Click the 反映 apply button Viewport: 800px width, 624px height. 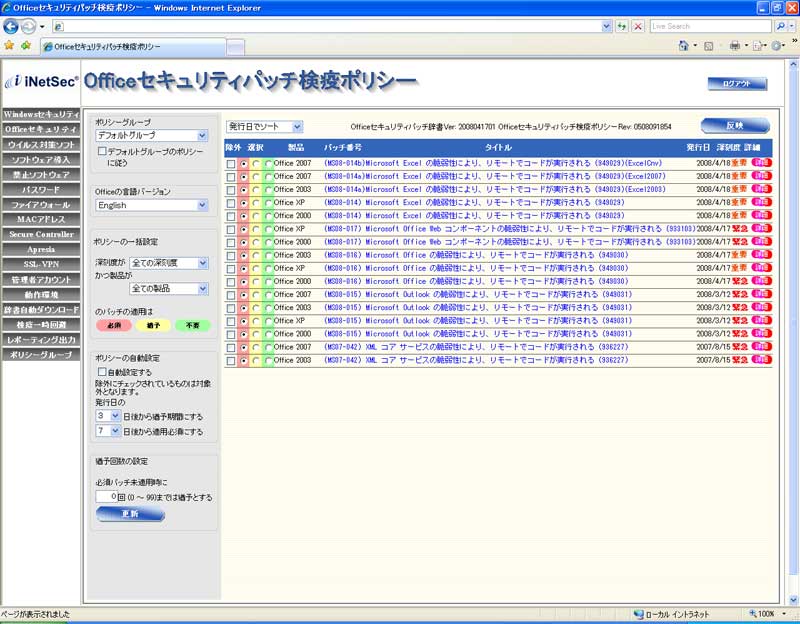(x=735, y=126)
